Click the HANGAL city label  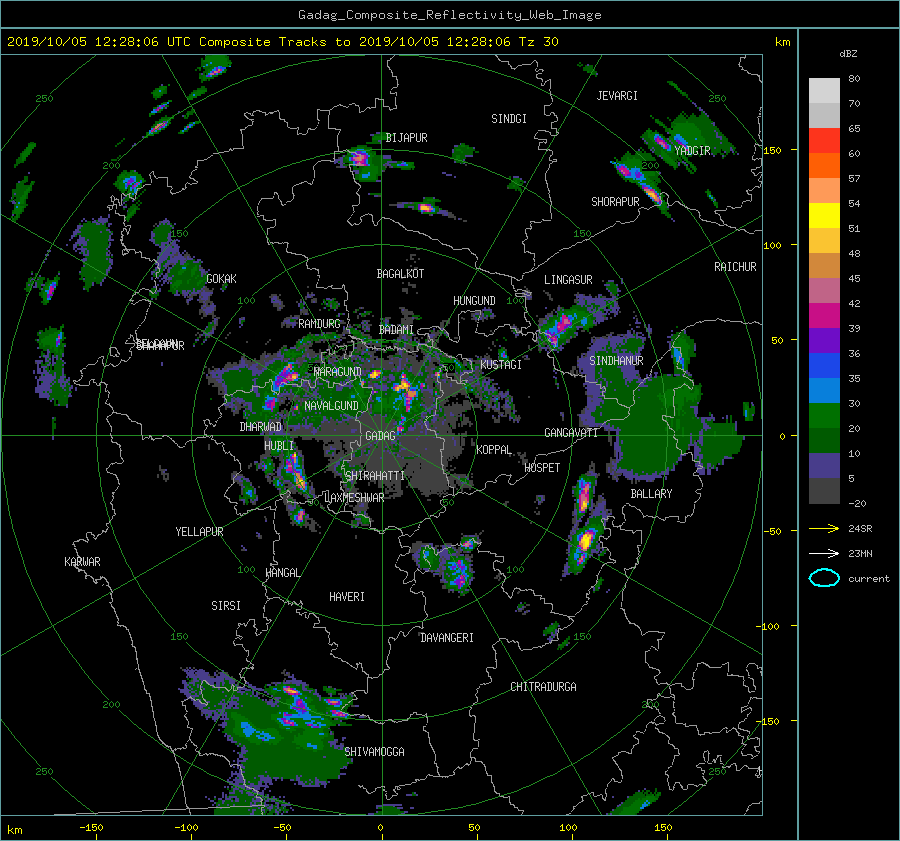[282, 573]
